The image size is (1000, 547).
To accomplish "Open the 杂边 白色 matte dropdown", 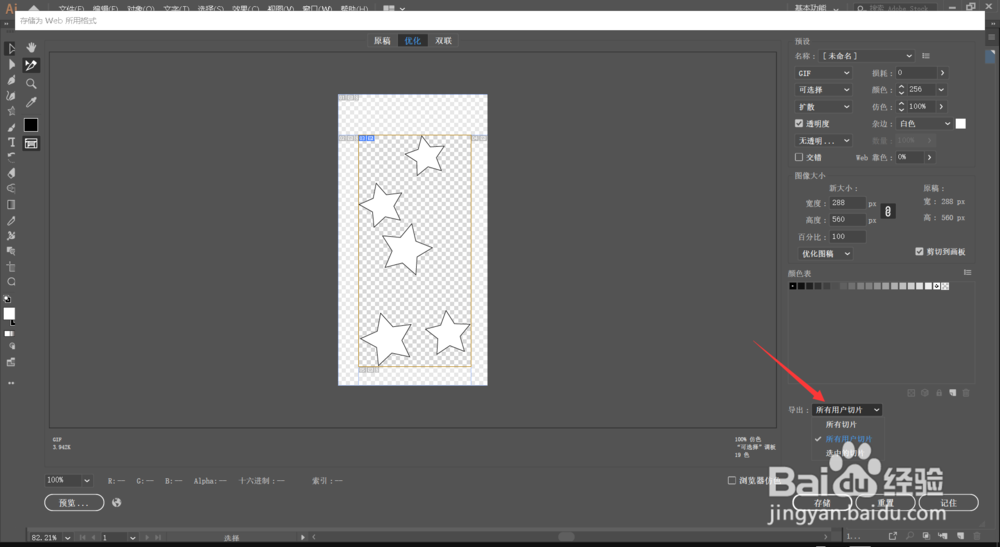I will pos(924,124).
